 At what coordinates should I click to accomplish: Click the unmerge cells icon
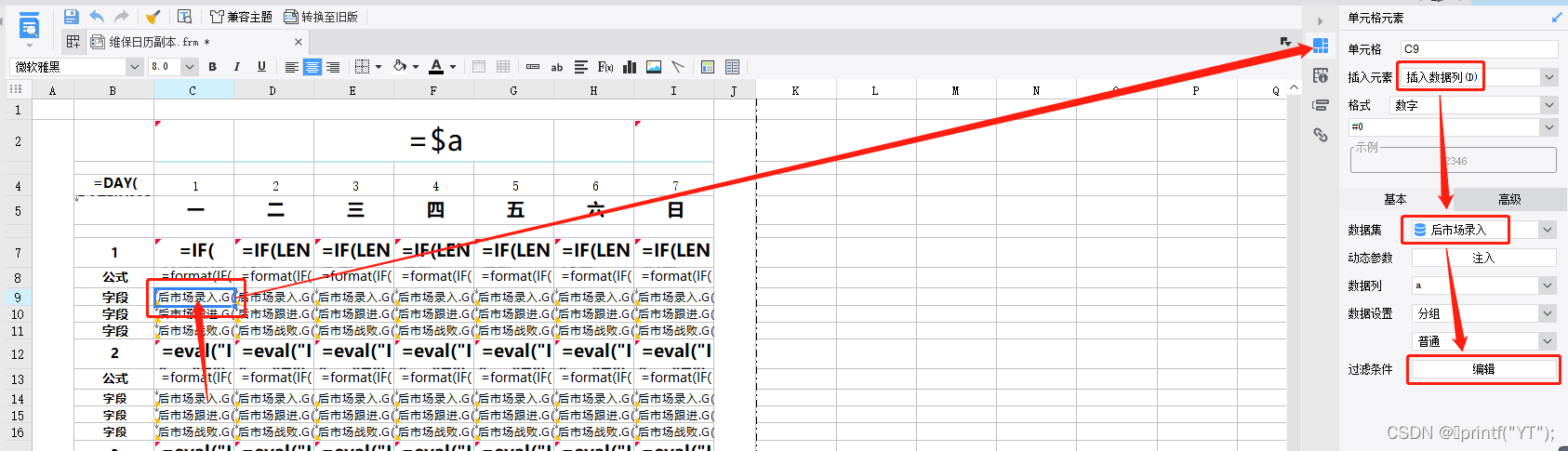coord(503,67)
